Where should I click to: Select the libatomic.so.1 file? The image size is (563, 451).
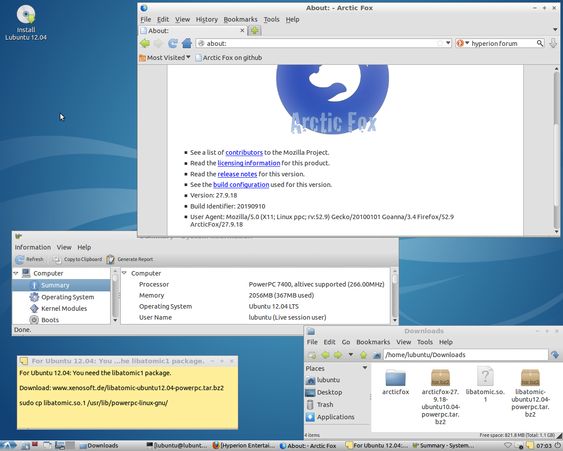(485, 384)
